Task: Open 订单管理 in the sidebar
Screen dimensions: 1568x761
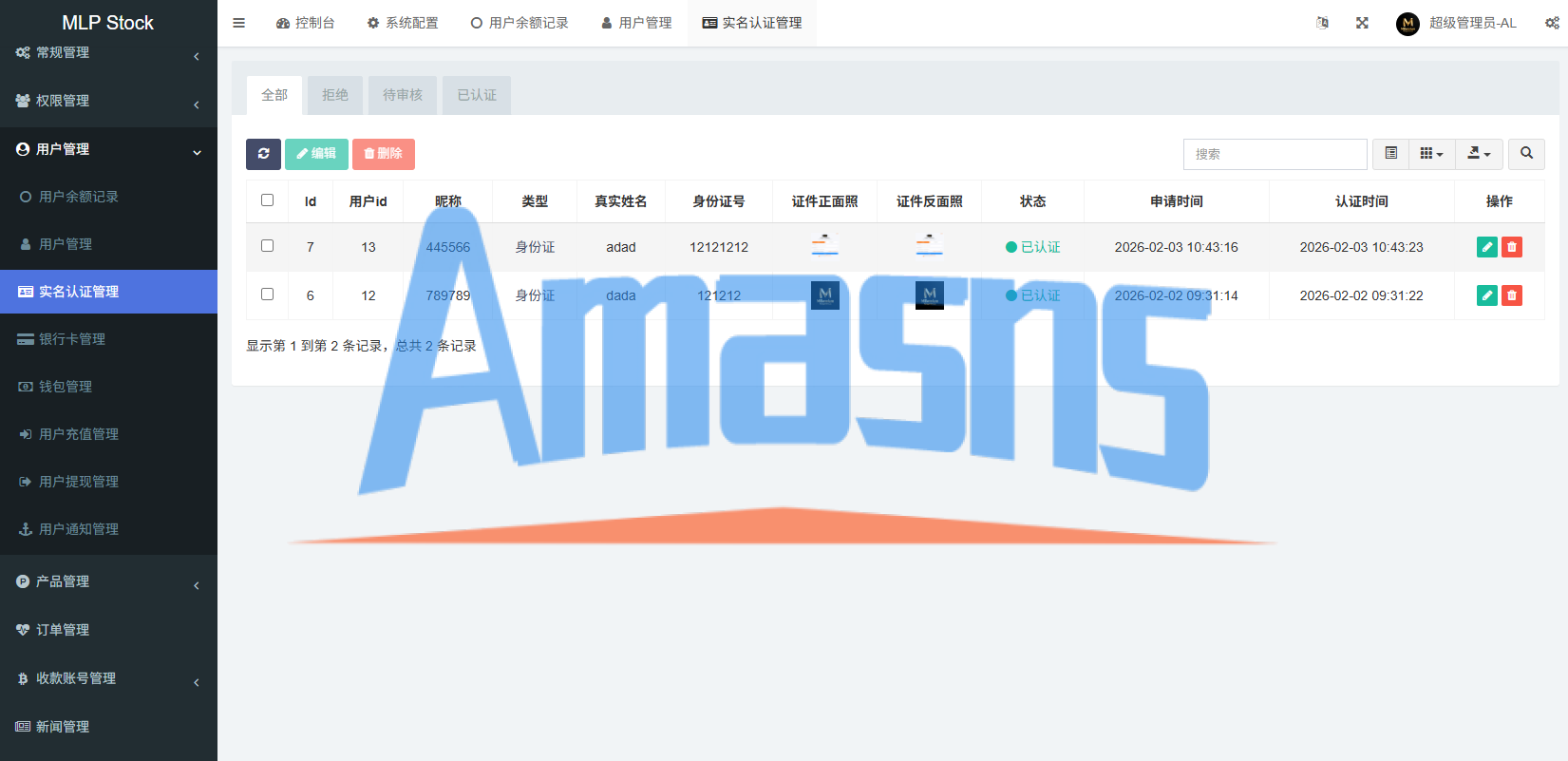Action: 108,631
